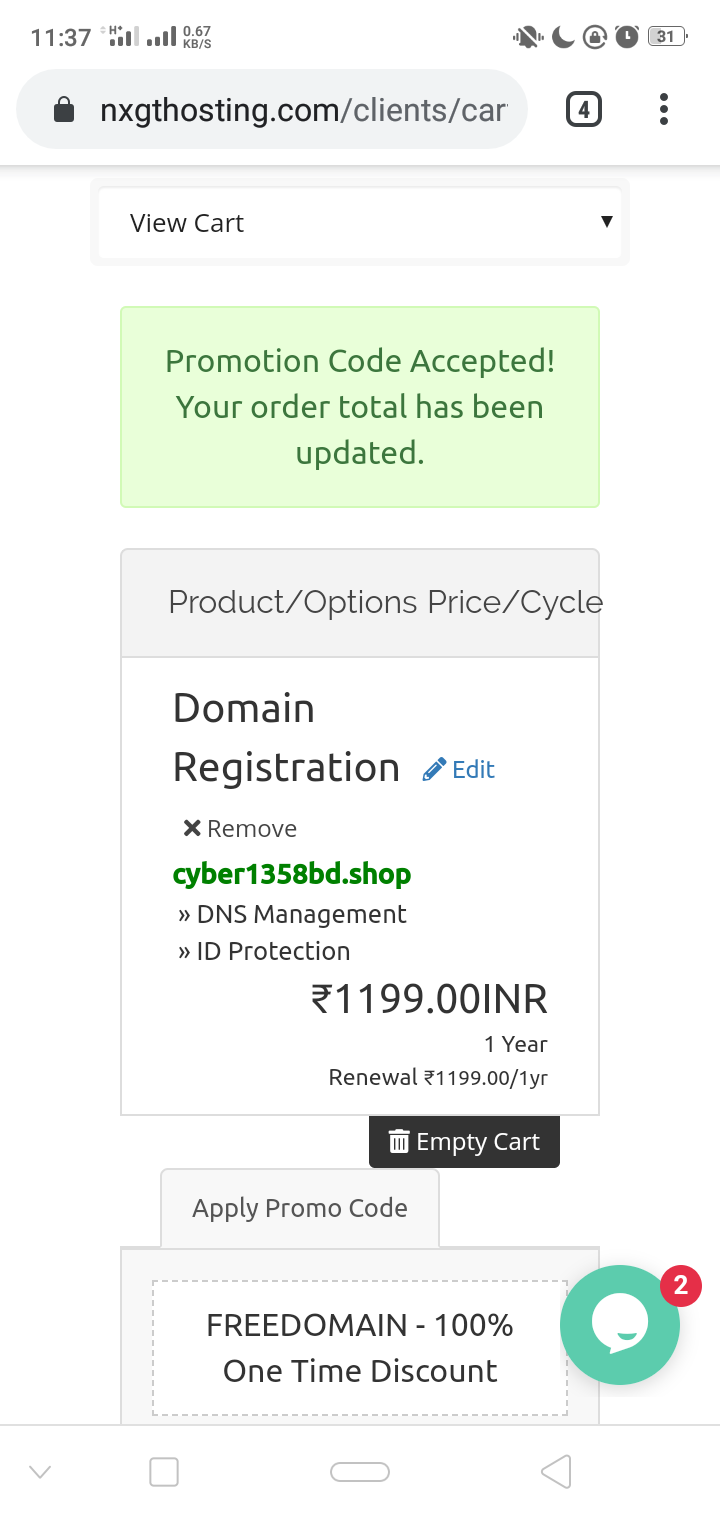Click the trash icon on Empty Cart
This screenshot has width=720, height=1520.
tap(399, 1142)
